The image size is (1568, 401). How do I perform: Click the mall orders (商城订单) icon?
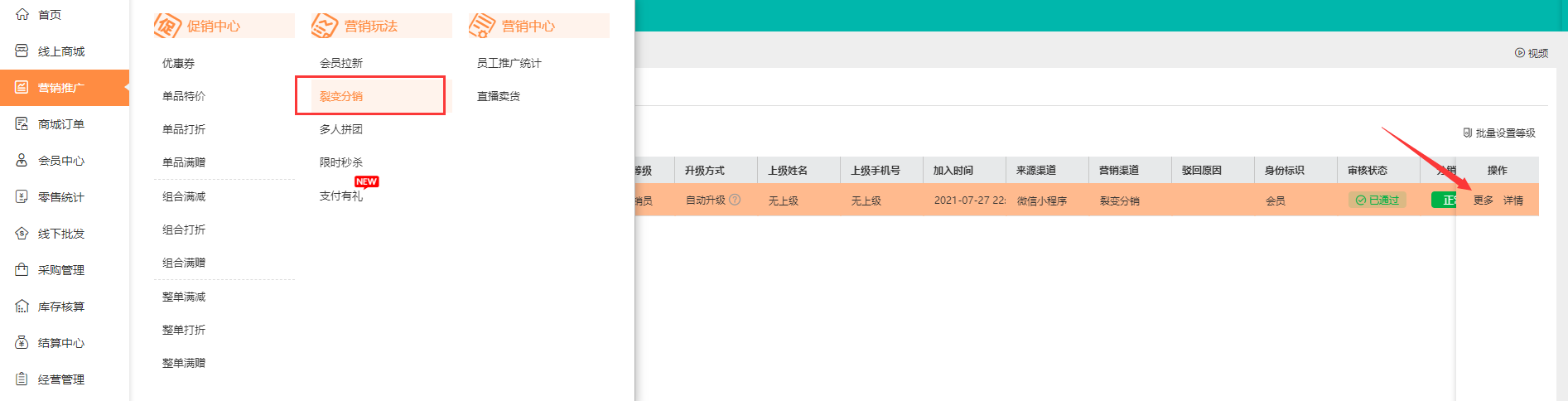click(22, 124)
